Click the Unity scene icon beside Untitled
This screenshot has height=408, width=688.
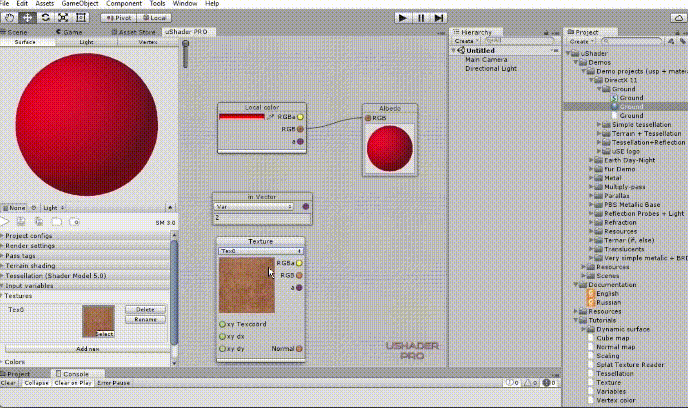(461, 50)
